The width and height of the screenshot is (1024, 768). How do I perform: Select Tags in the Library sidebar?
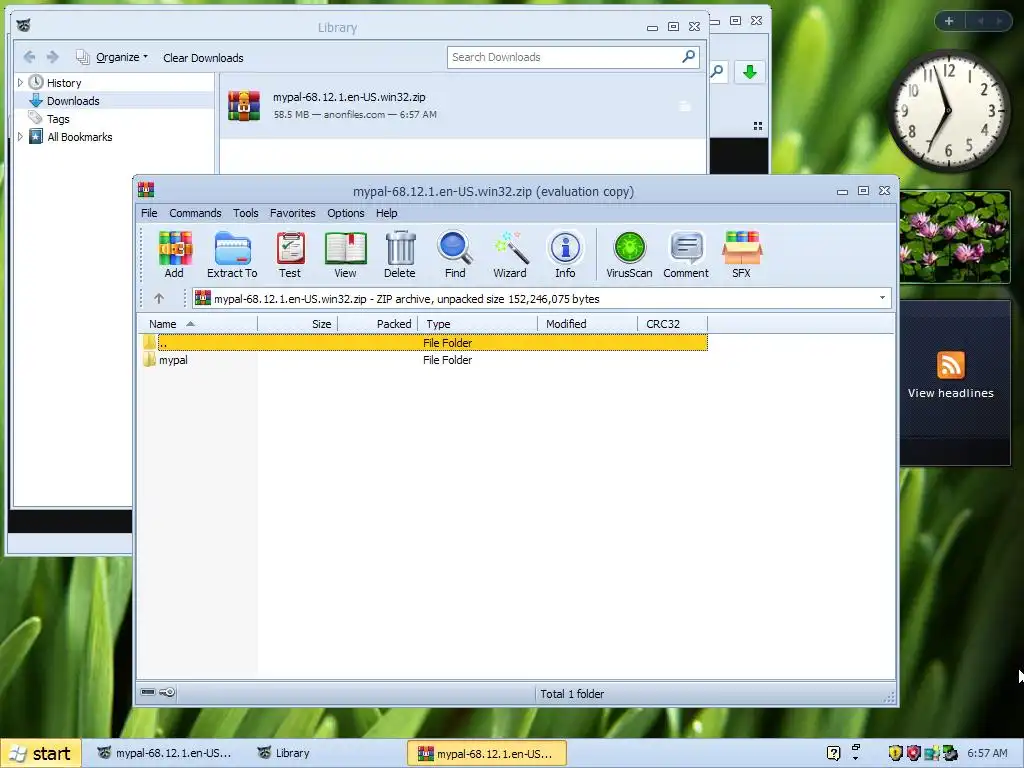[x=58, y=119]
